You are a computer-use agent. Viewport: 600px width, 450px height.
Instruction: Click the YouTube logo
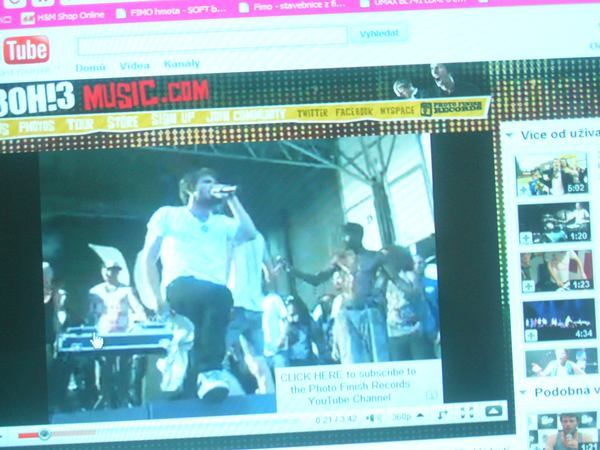26,50
